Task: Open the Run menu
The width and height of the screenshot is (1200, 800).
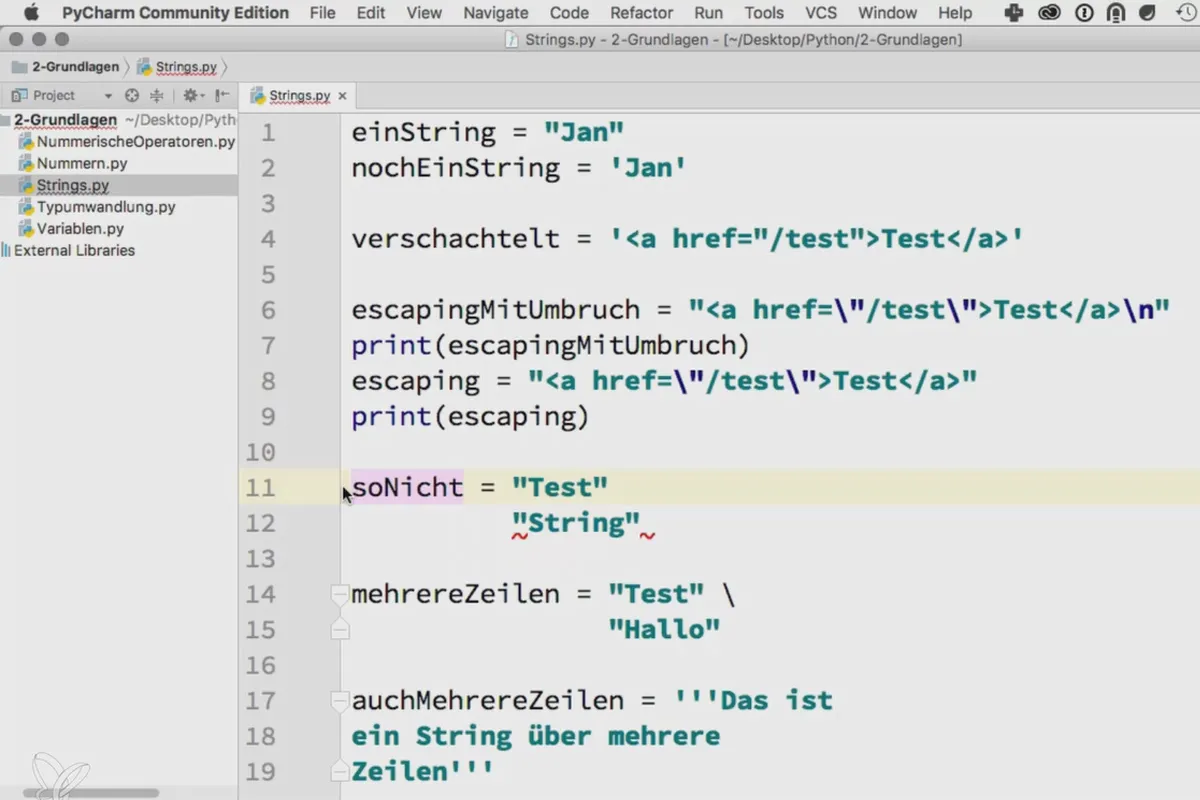Action: (x=708, y=13)
